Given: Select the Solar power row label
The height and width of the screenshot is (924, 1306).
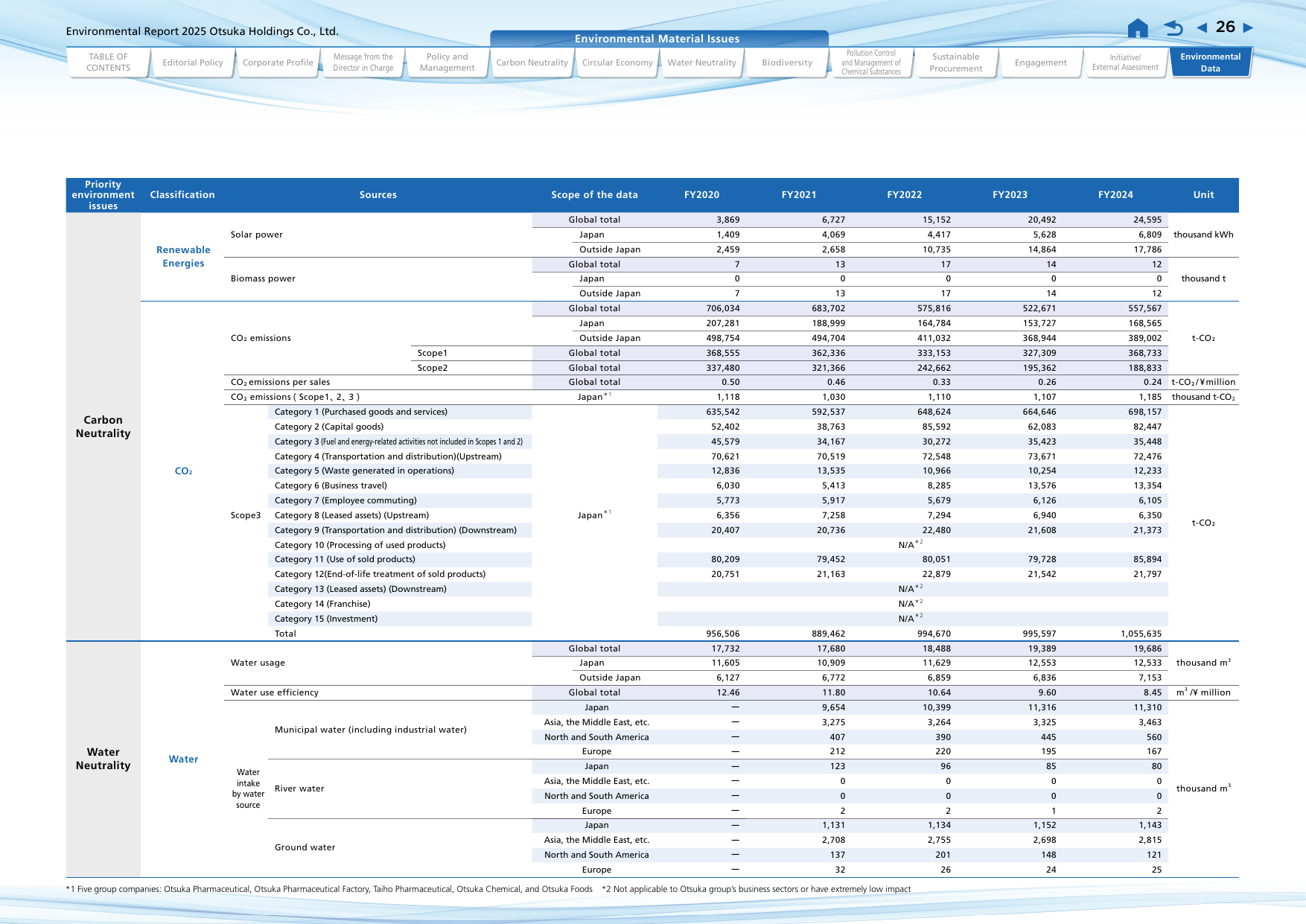Looking at the screenshot, I should pyautogui.click(x=257, y=235).
